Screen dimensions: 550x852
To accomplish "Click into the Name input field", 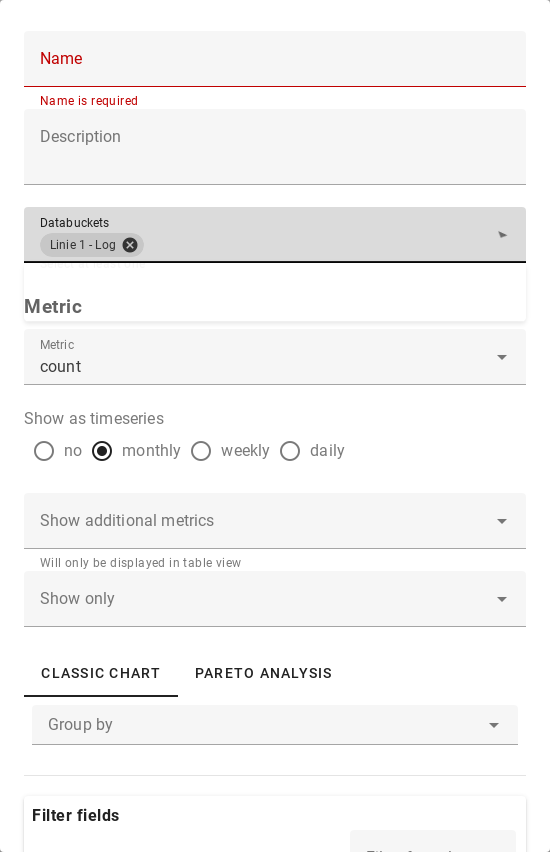I will coord(275,59).
